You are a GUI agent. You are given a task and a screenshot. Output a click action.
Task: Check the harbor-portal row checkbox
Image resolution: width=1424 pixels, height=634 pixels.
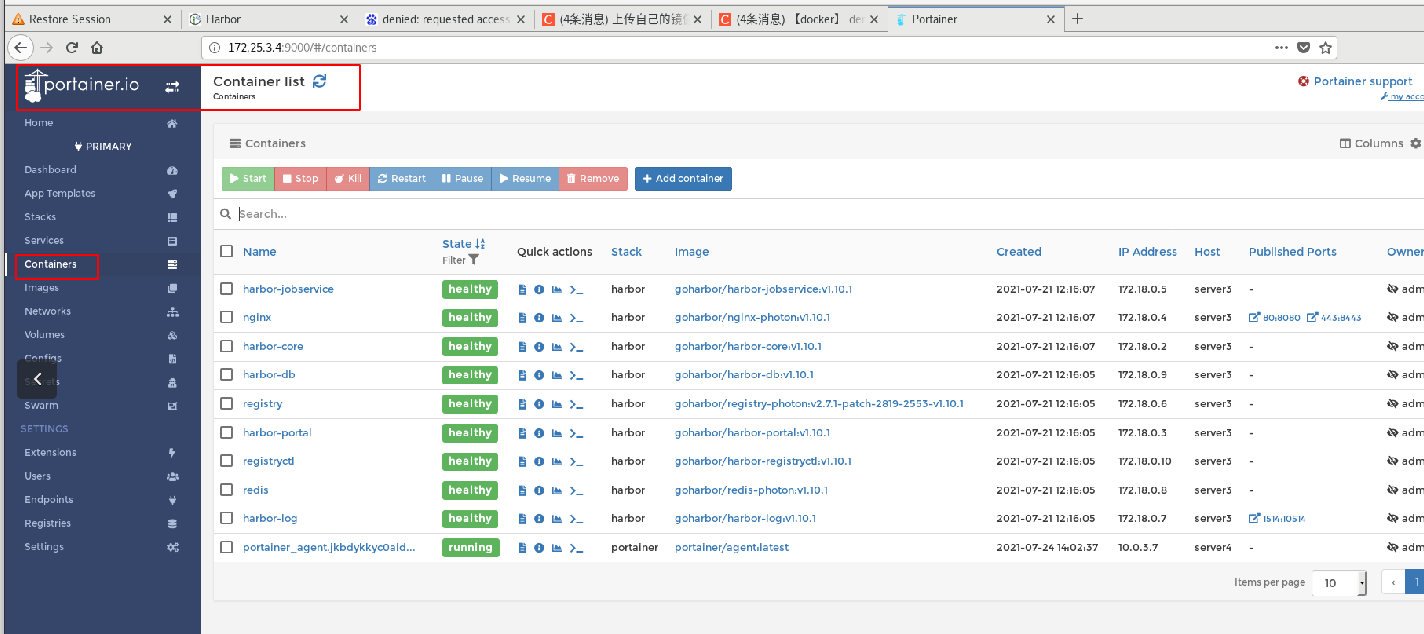pos(227,433)
